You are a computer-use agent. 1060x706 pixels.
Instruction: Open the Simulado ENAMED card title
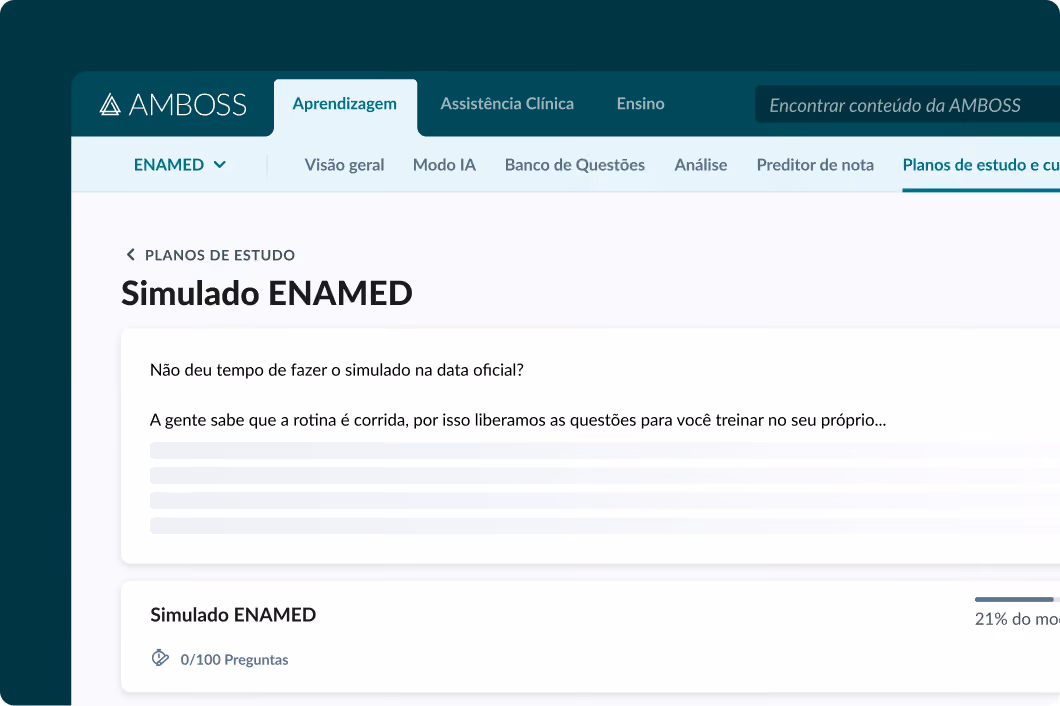click(233, 615)
